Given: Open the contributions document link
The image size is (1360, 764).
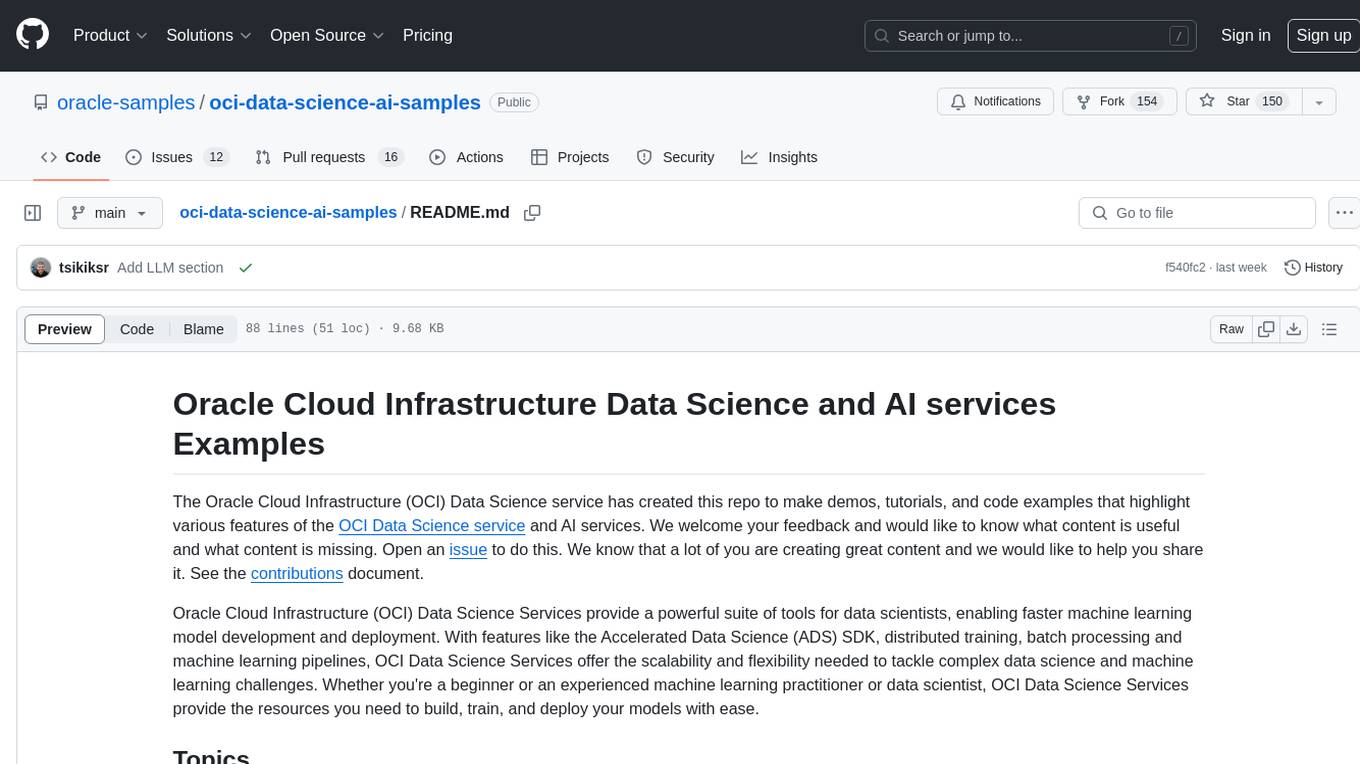Looking at the screenshot, I should coord(297,574).
